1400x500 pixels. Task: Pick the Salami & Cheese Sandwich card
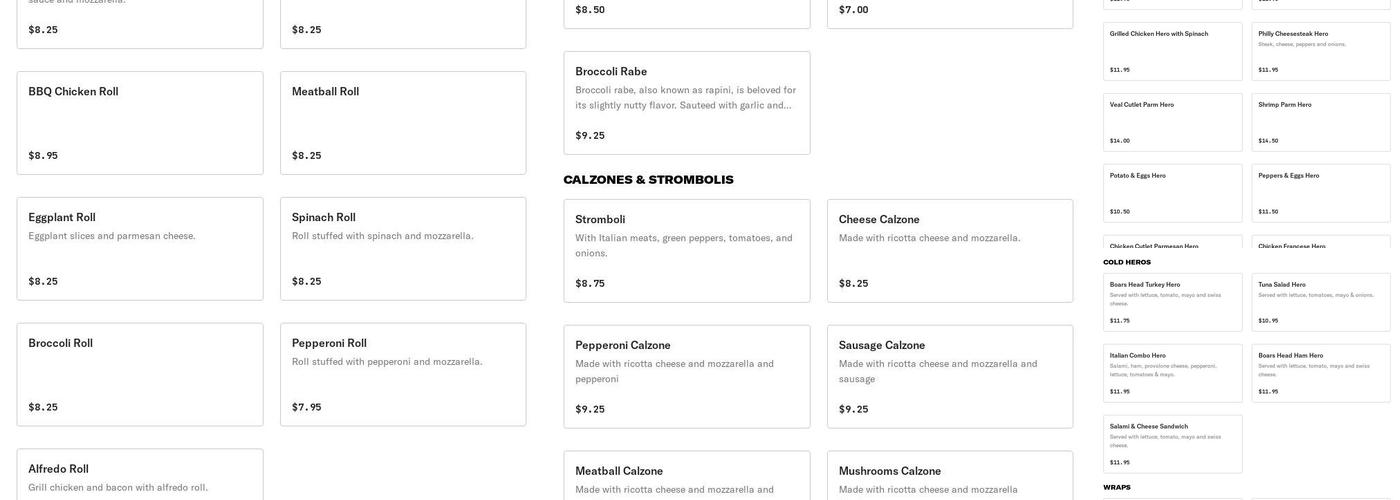point(1173,444)
